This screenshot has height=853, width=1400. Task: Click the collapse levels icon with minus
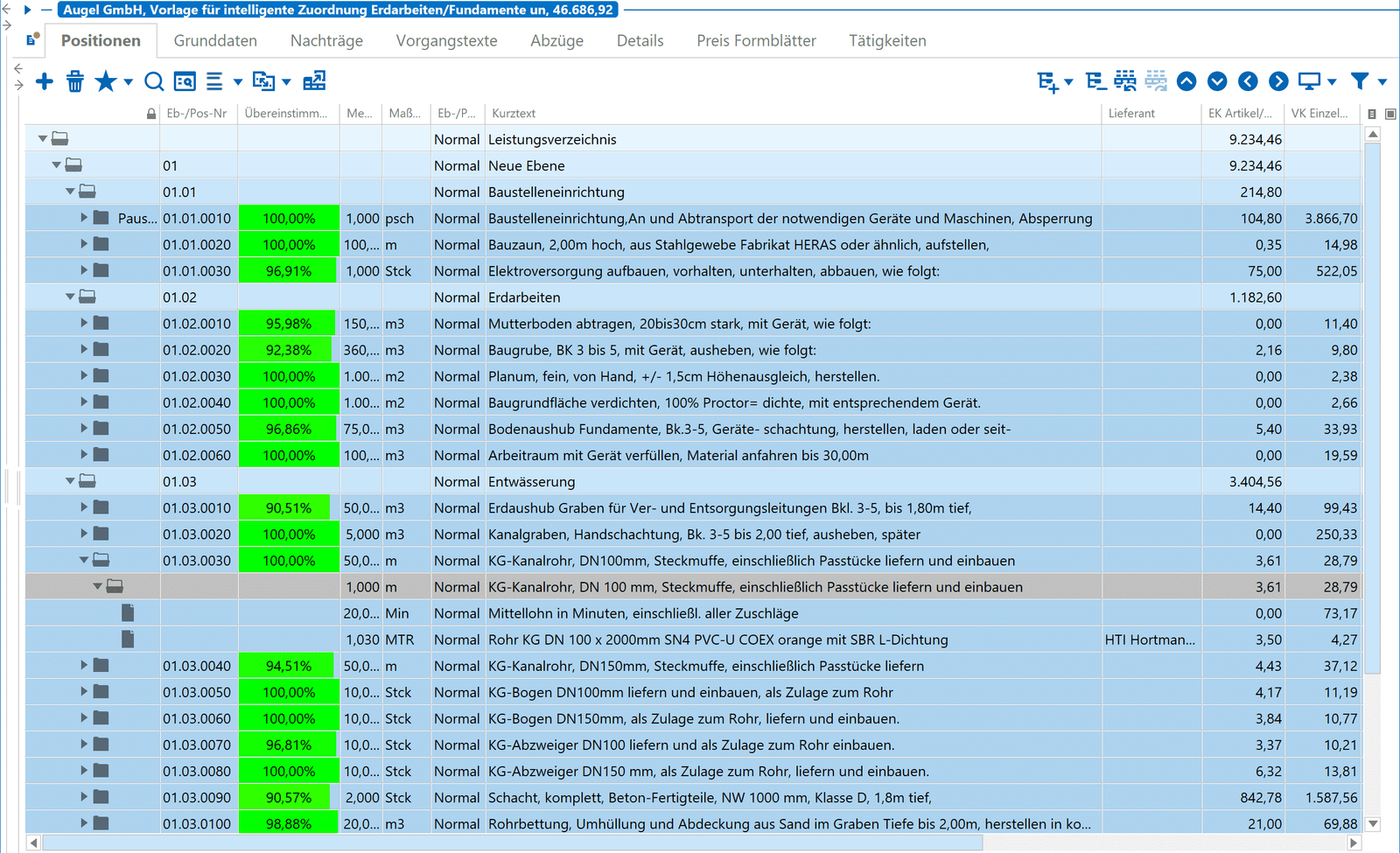pos(1095,81)
